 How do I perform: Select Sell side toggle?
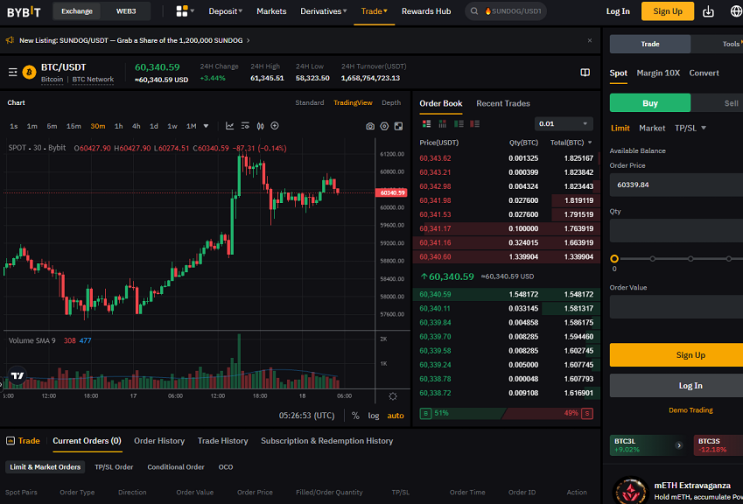[717, 103]
